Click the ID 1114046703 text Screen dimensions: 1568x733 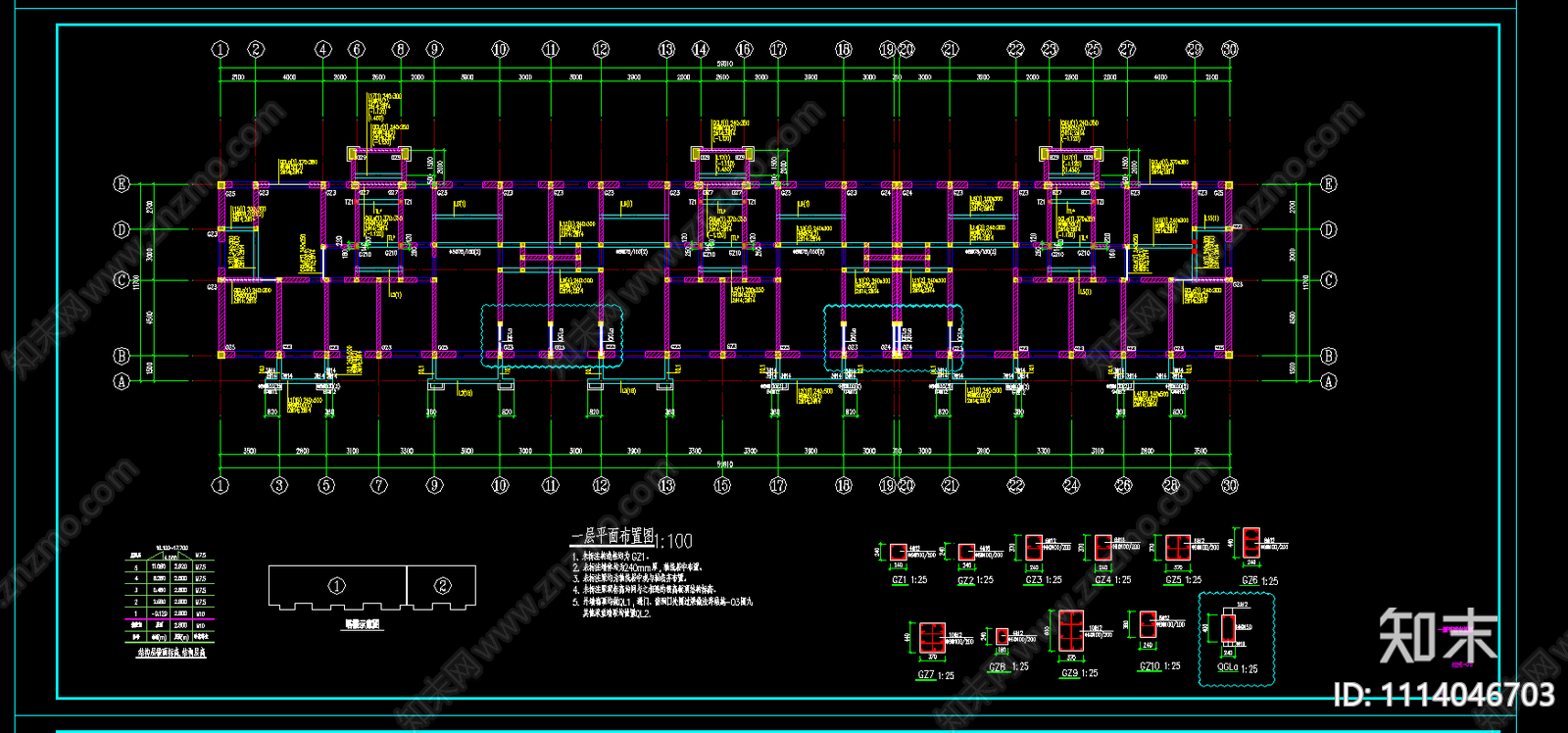coord(1444,696)
